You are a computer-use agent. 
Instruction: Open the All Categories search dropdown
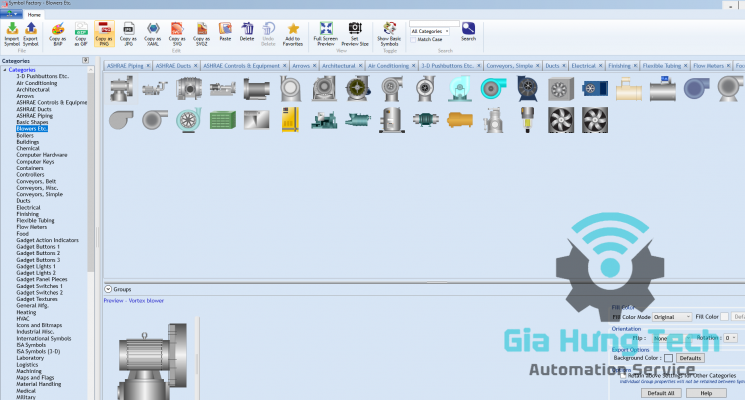coord(434,31)
